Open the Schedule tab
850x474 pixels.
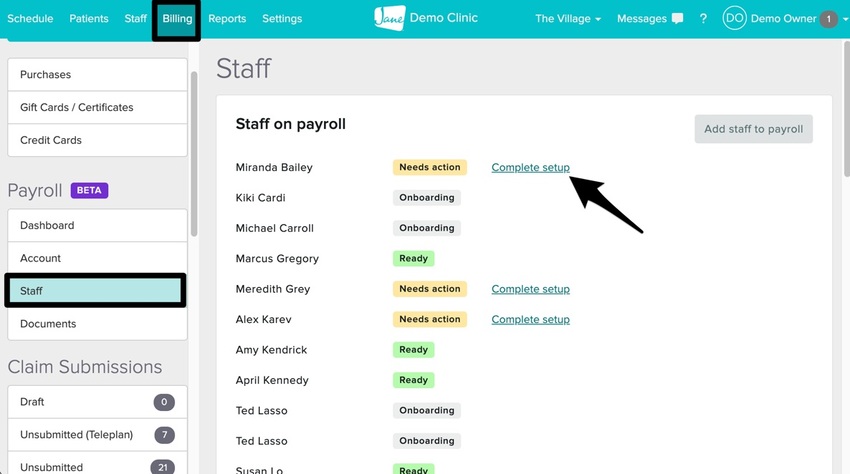[x=30, y=19]
